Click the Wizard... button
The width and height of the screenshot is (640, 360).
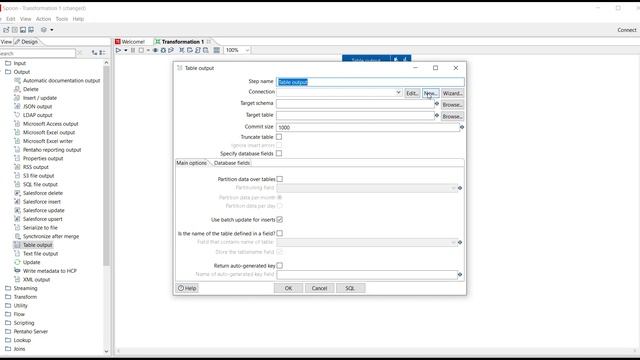pos(452,93)
